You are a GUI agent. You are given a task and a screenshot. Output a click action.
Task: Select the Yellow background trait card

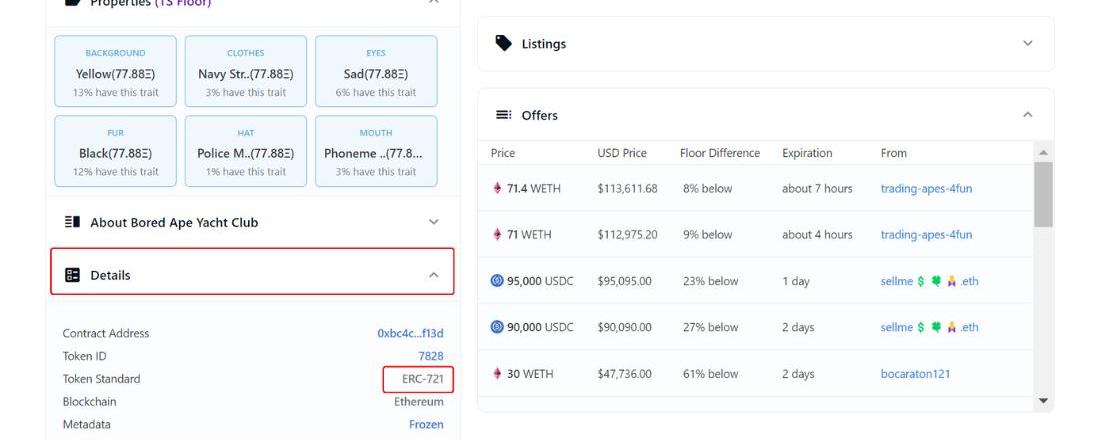pos(115,71)
